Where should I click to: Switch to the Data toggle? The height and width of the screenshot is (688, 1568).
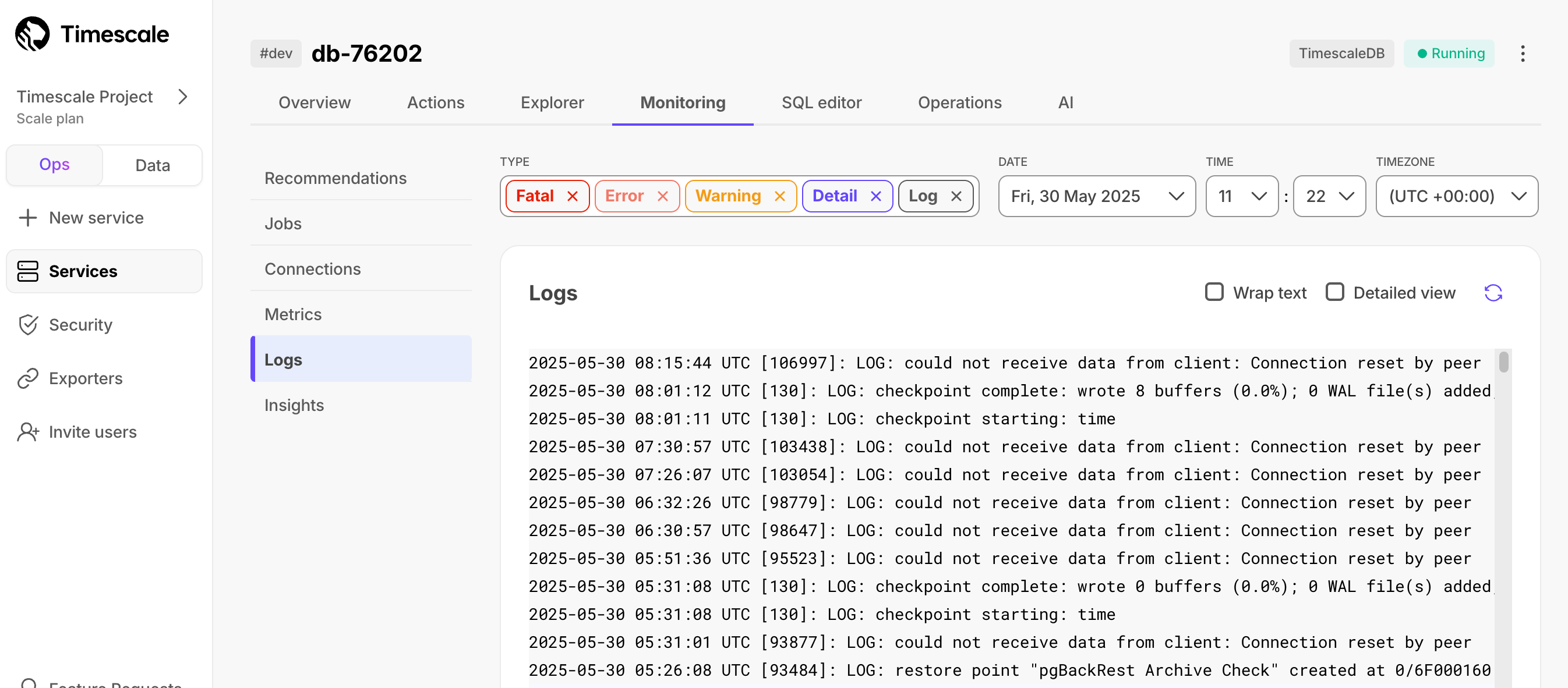[x=152, y=165]
